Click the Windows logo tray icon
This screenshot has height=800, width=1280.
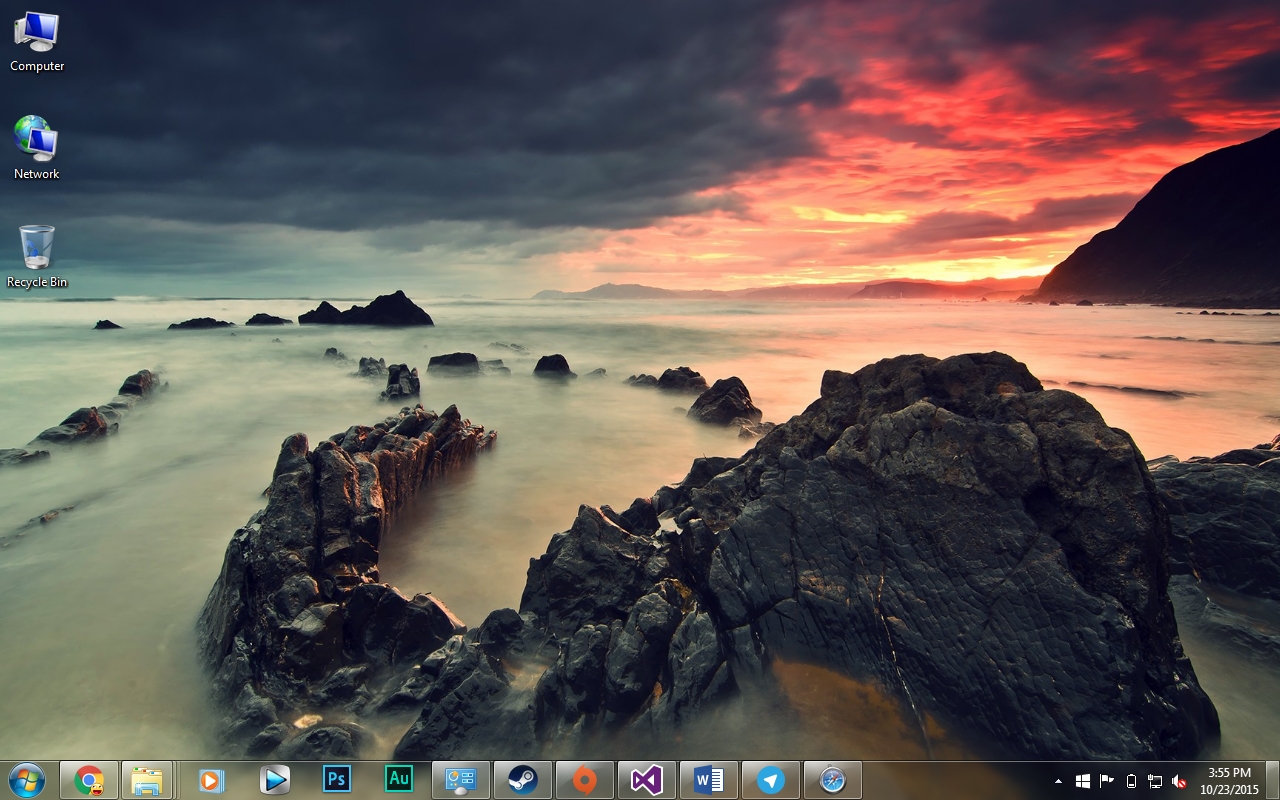coord(1083,781)
